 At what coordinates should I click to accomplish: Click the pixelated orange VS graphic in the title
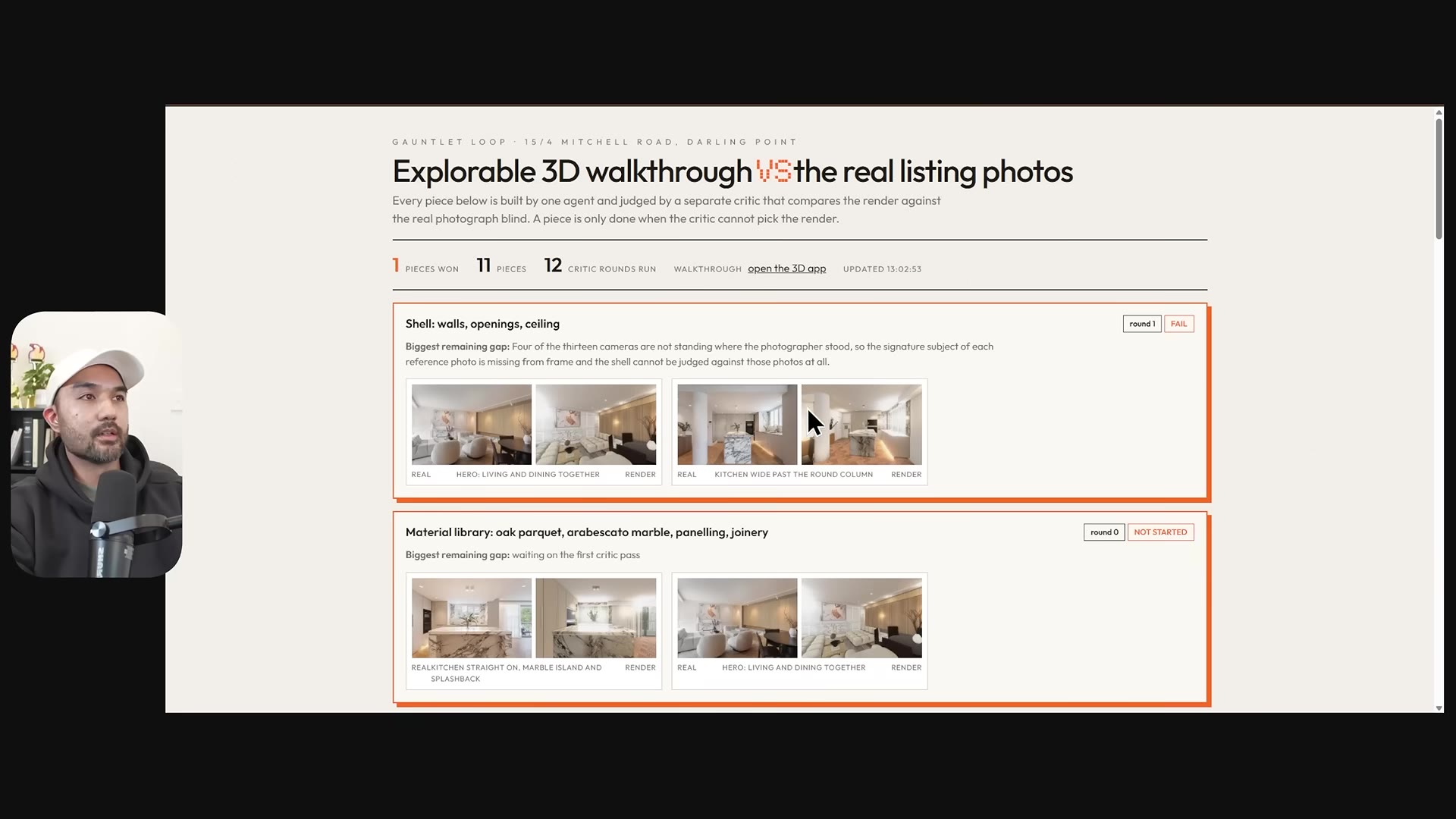point(773,171)
